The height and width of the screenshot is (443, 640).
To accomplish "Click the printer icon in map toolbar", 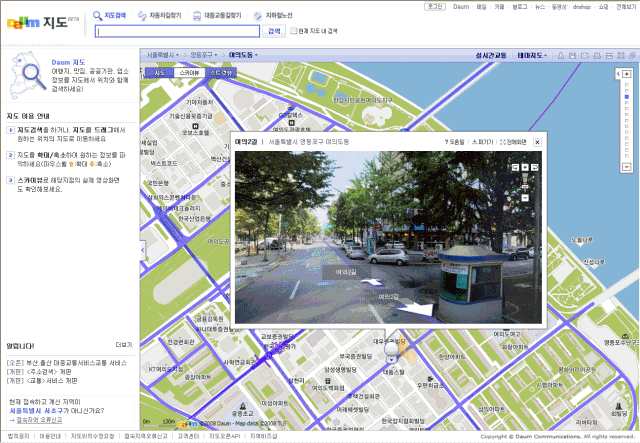I will point(597,56).
